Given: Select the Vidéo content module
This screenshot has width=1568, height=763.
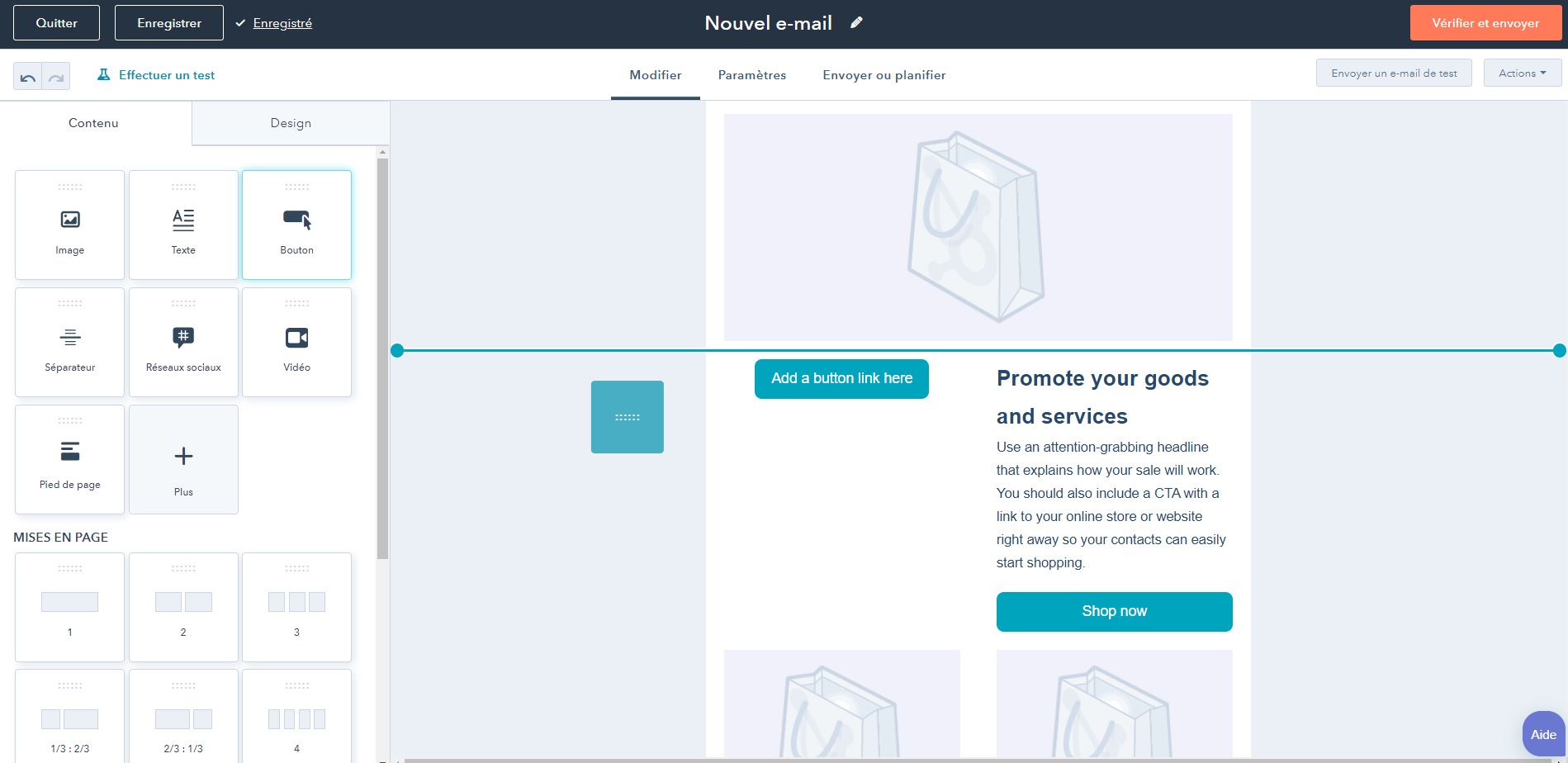Looking at the screenshot, I should point(296,342).
